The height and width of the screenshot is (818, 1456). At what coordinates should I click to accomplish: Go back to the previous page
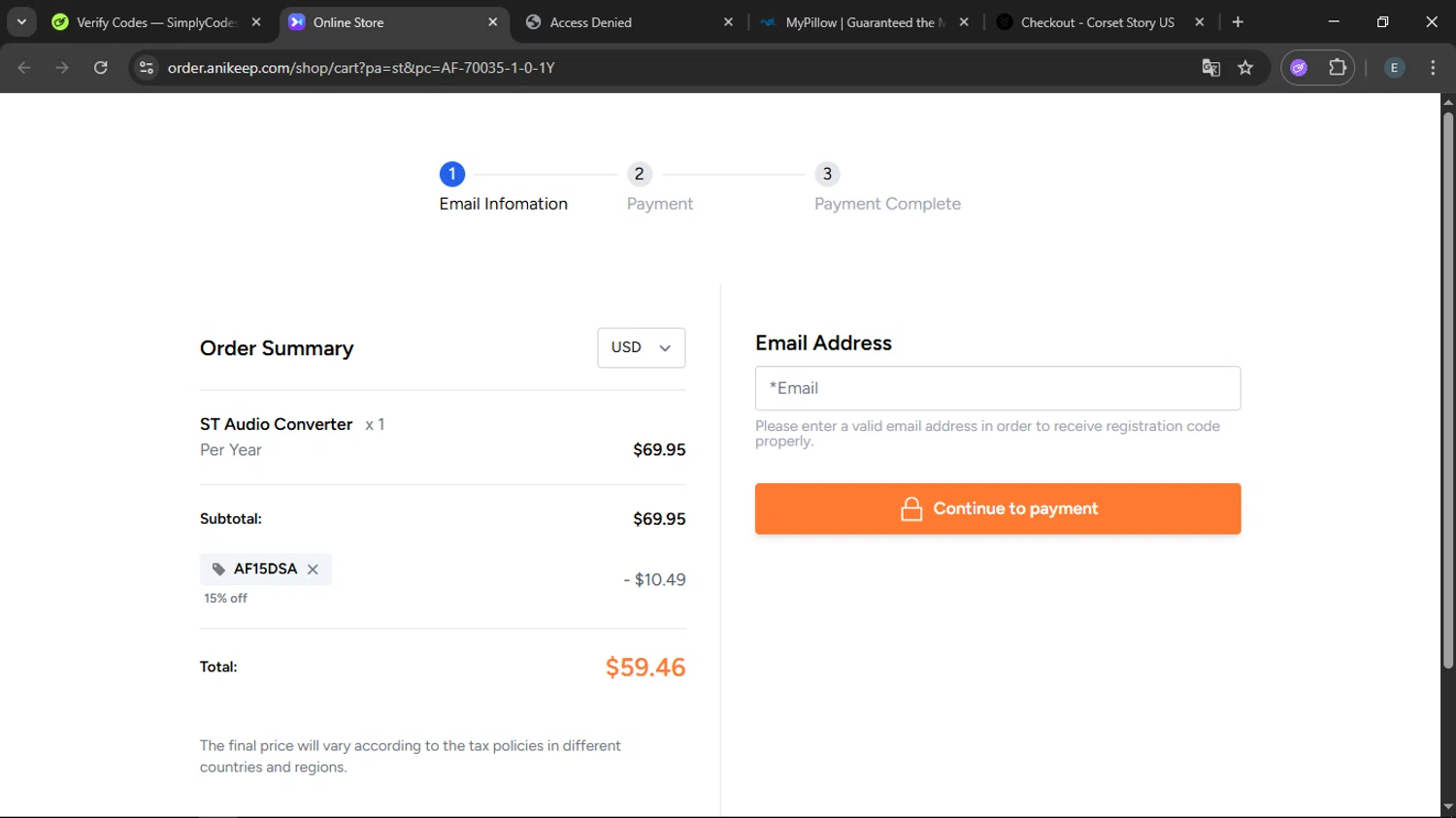click(x=24, y=68)
